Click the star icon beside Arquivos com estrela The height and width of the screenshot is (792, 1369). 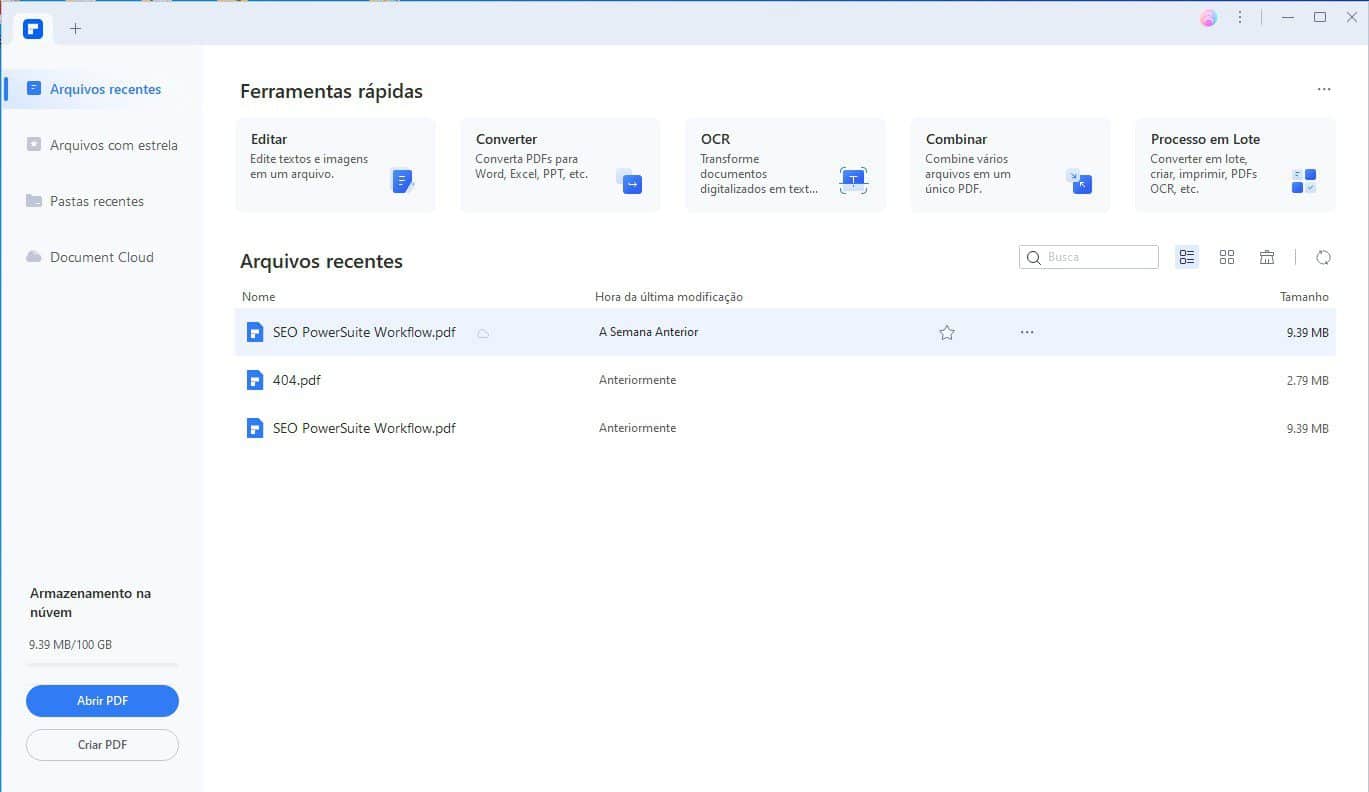click(34, 145)
